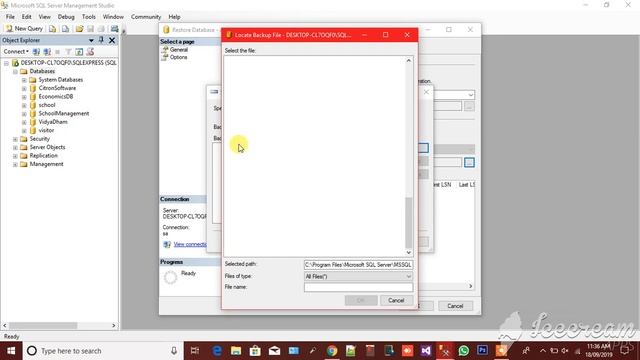Open the Debug menu
The height and width of the screenshot is (360, 640).
tap(66, 17)
